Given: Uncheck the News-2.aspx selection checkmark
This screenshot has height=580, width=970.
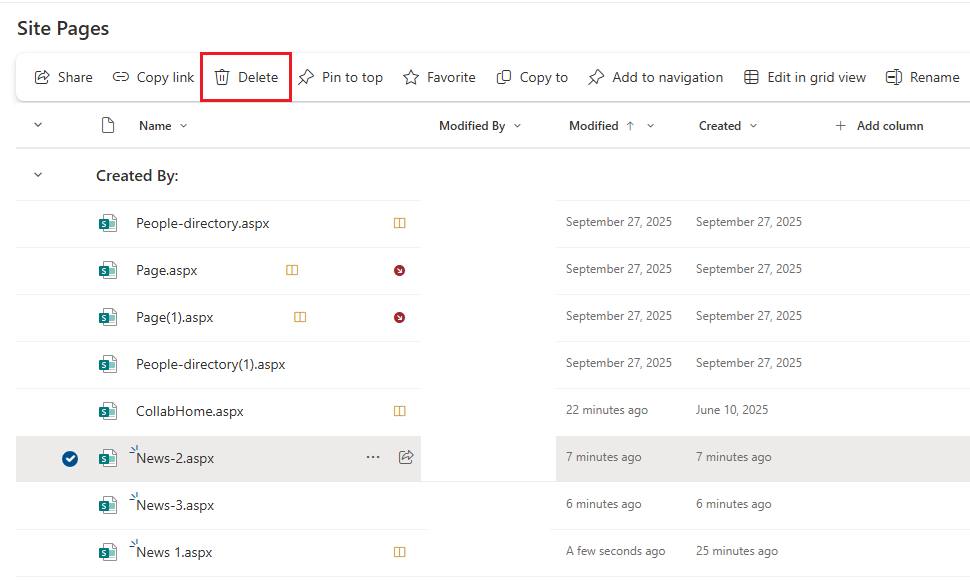Looking at the screenshot, I should tap(70, 459).
